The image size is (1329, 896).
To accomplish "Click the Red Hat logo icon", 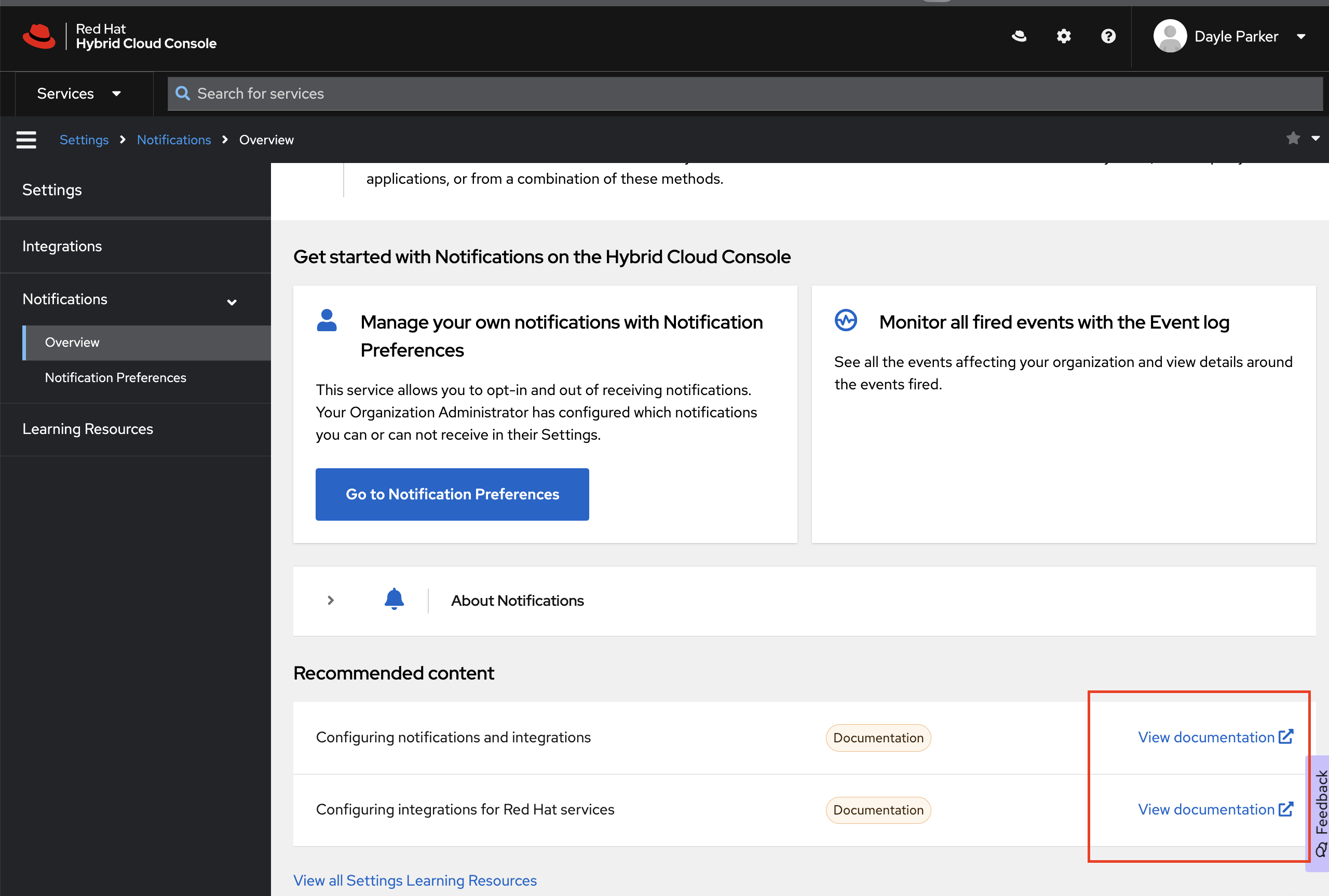I will click(39, 36).
